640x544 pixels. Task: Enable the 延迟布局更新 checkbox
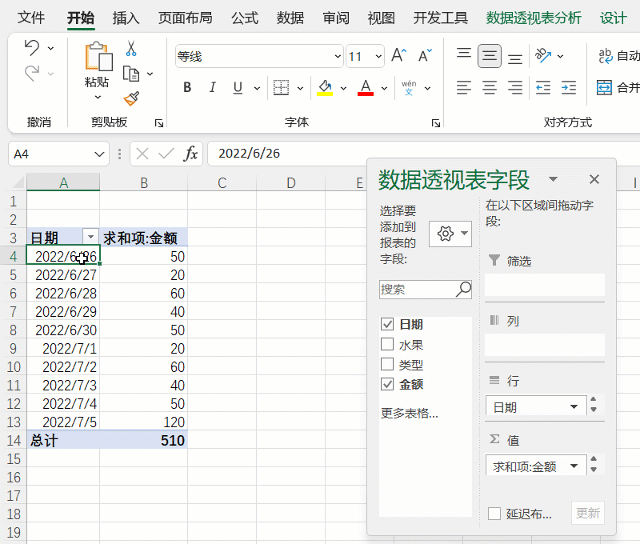click(494, 514)
